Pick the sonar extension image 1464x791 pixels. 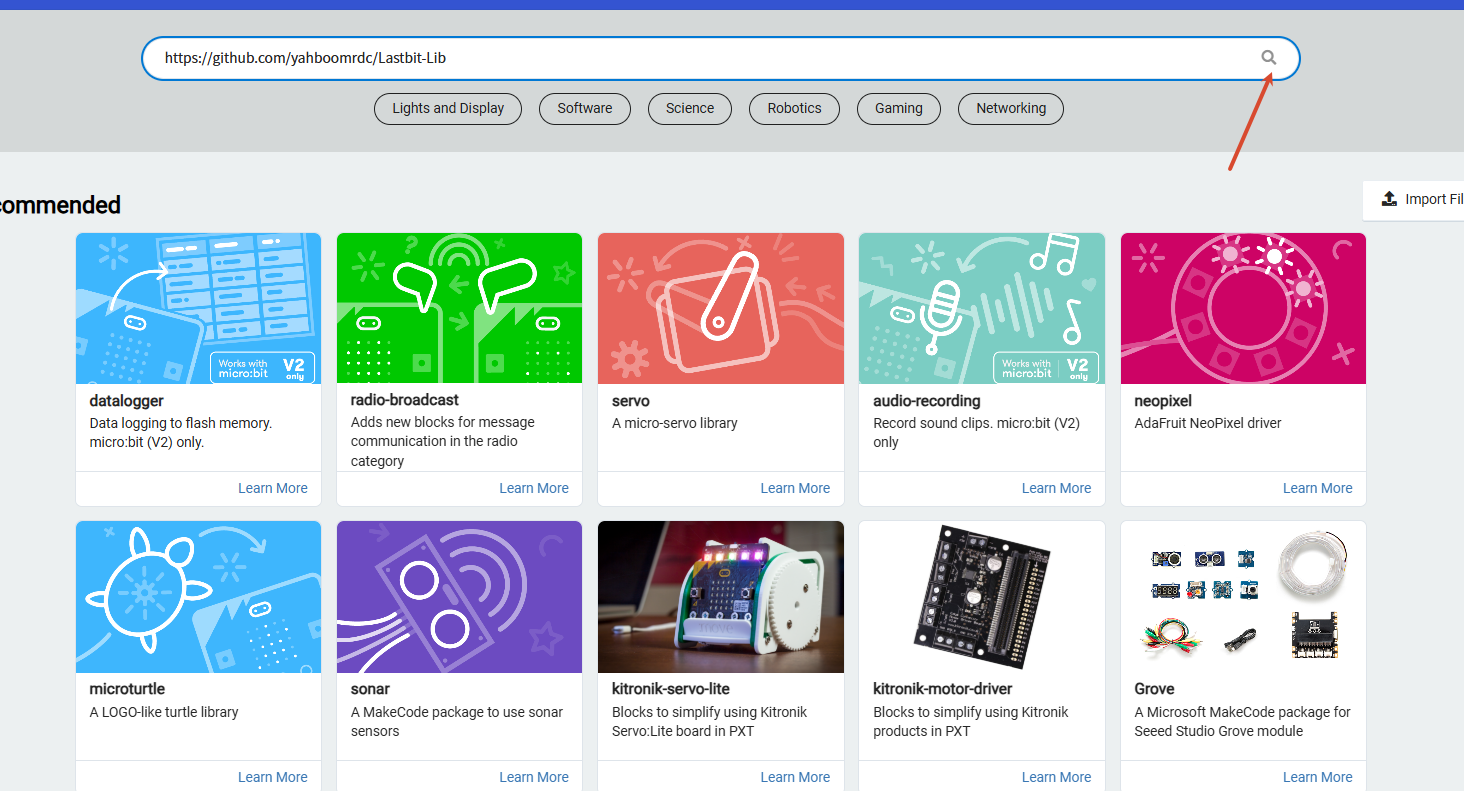[x=460, y=597]
